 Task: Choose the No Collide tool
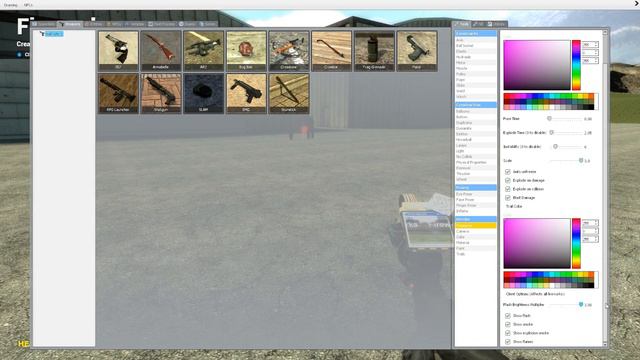tap(476, 157)
